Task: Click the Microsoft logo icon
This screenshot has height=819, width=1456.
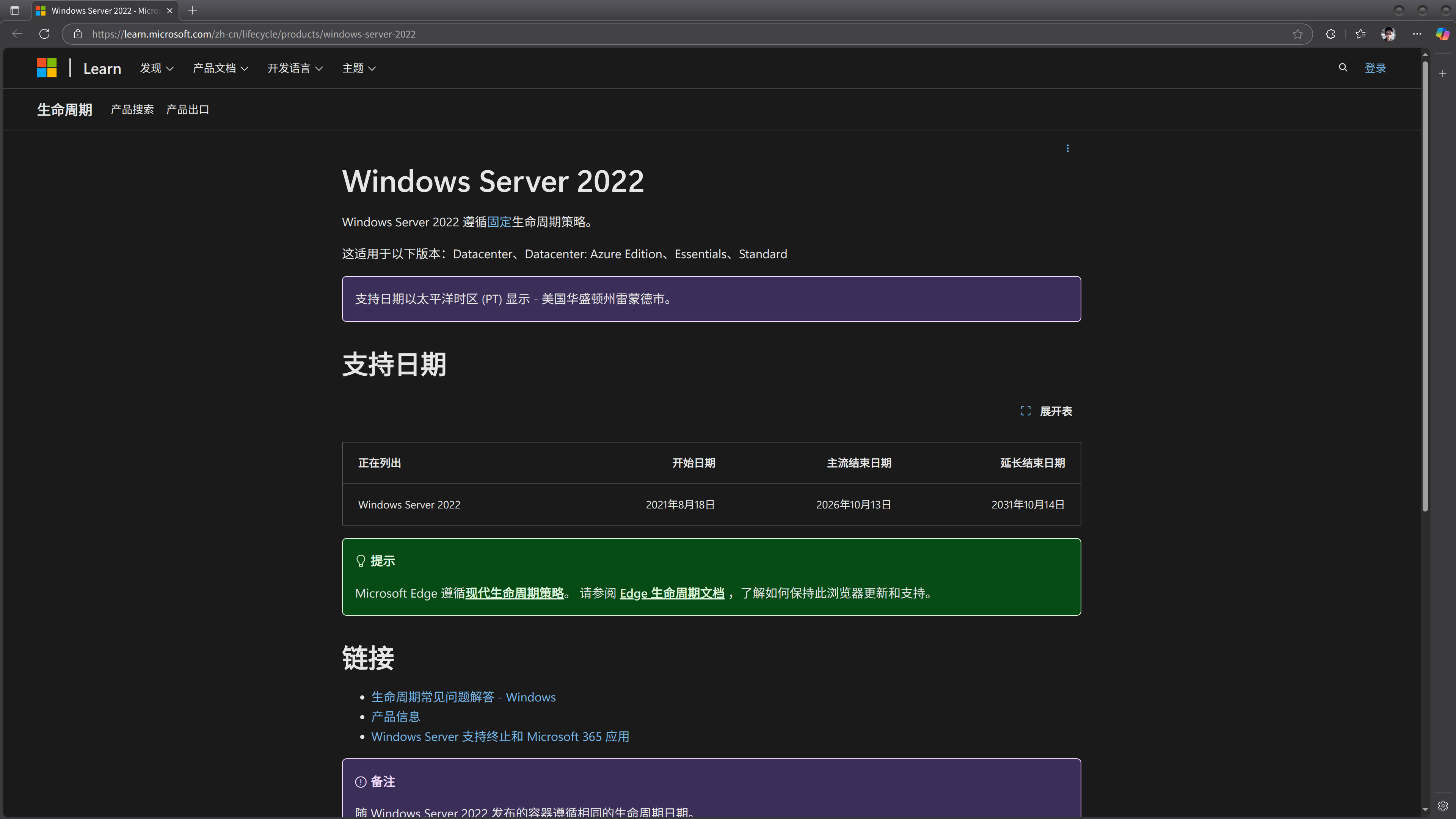Action: point(47,68)
